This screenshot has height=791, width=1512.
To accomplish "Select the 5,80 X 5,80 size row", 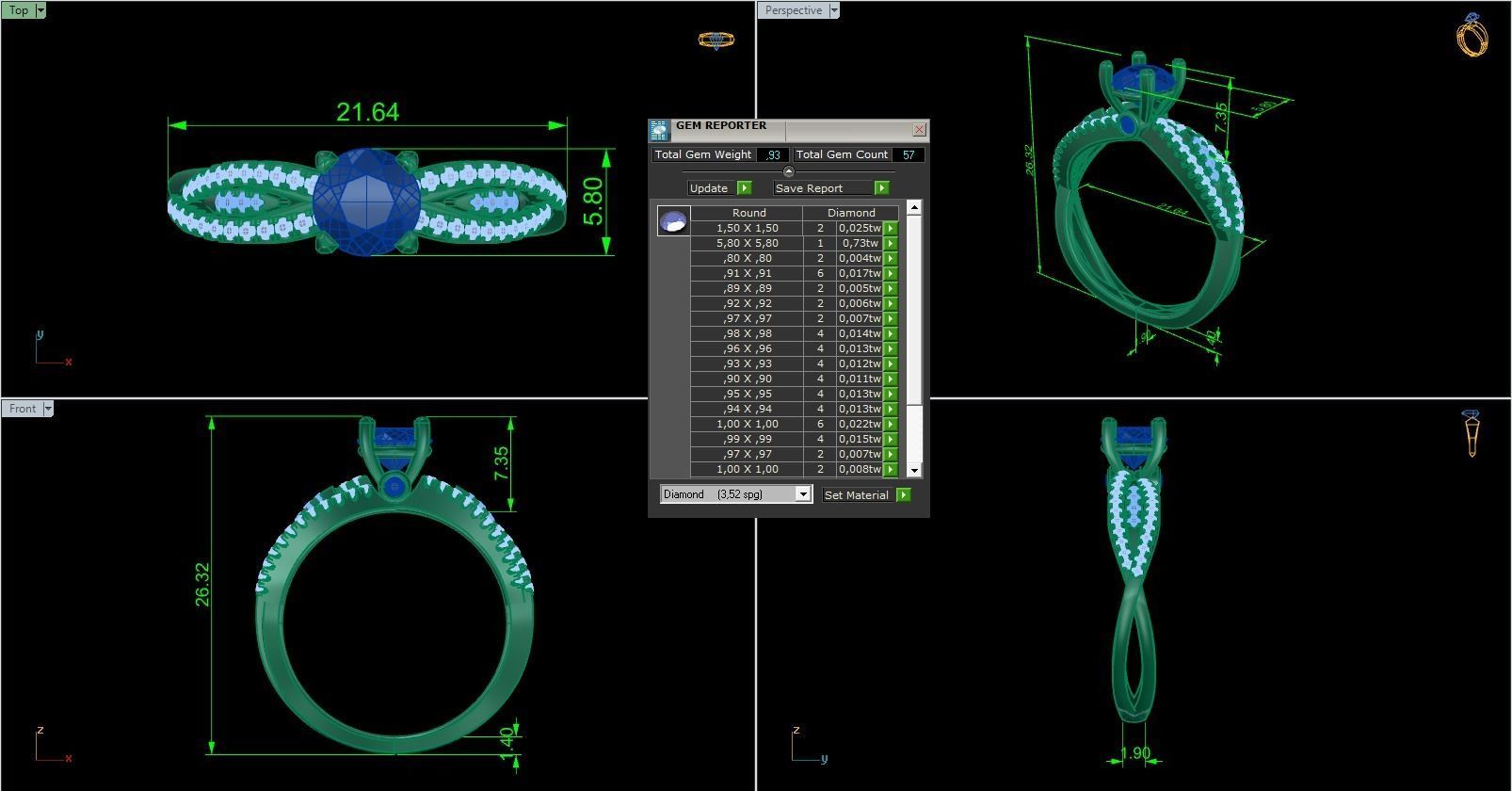I will click(x=747, y=243).
